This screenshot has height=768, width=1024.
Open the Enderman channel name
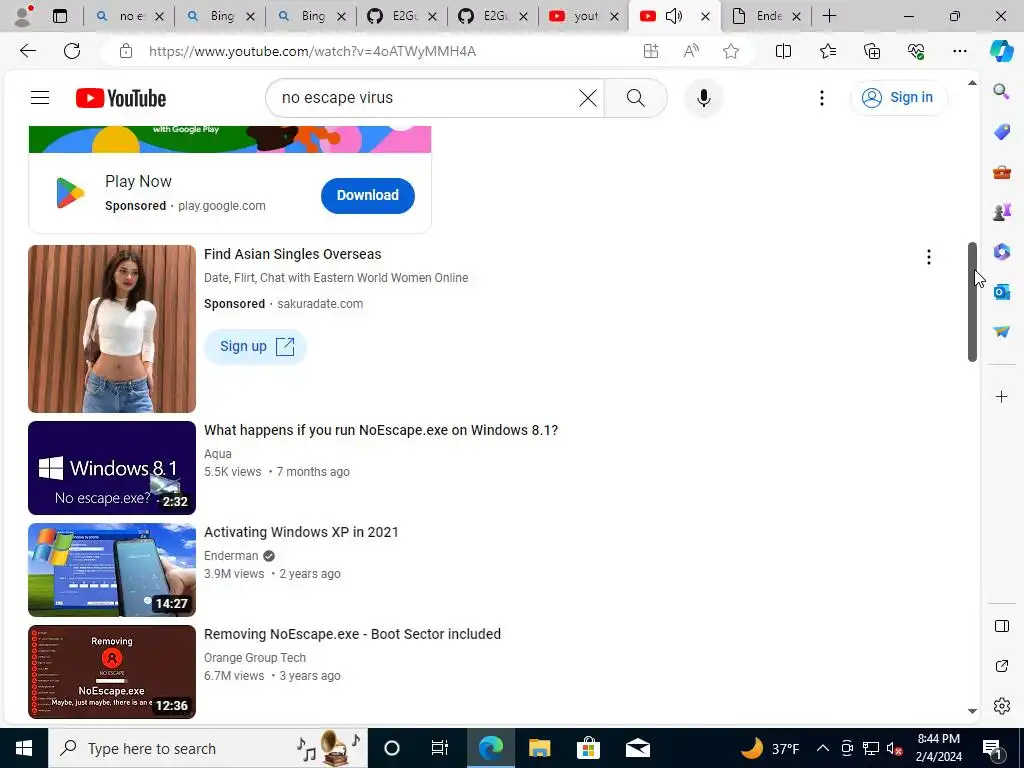[x=231, y=556]
